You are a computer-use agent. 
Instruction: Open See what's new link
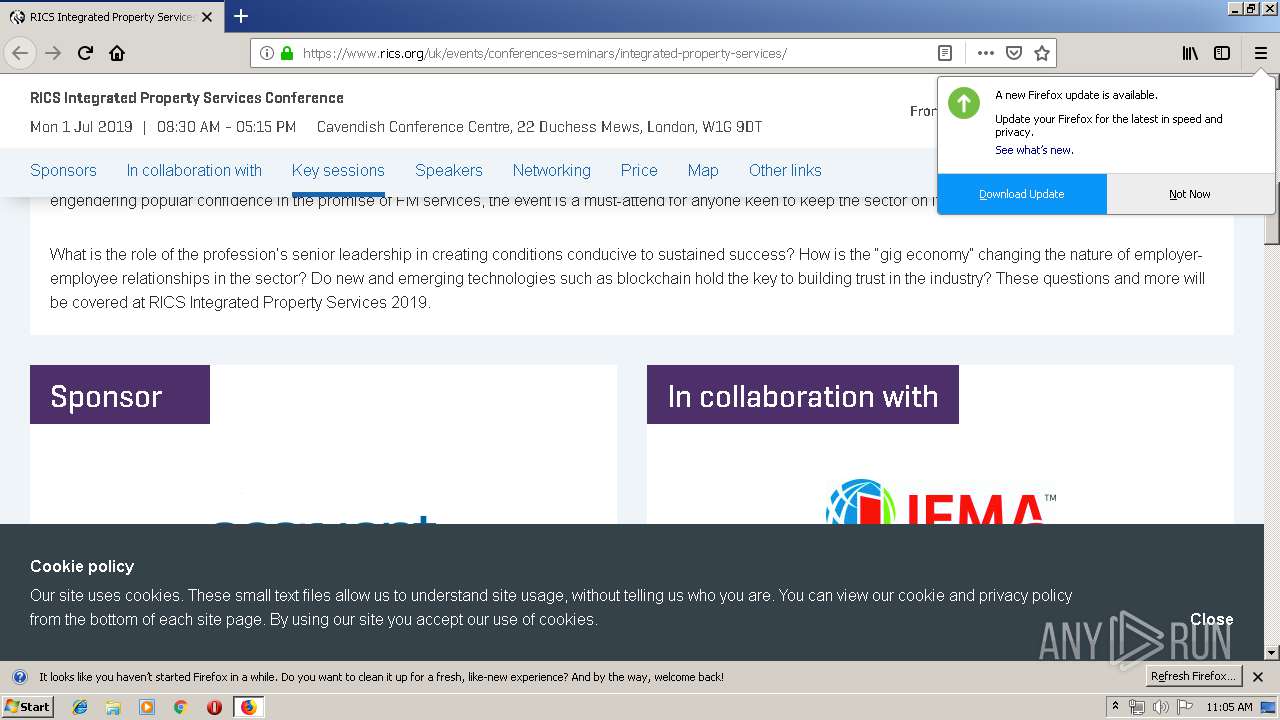tap(1034, 150)
